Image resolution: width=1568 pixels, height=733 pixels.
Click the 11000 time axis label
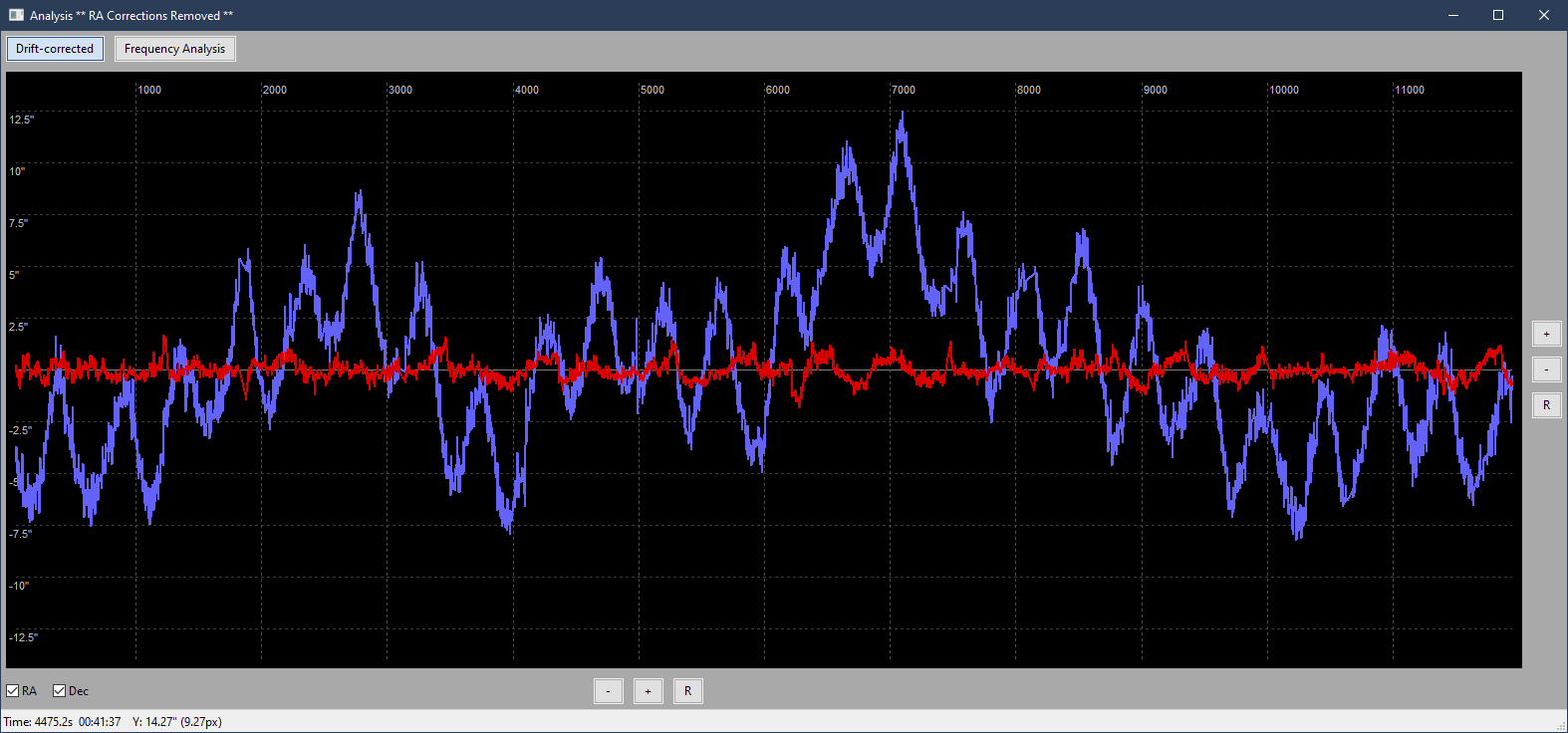[x=1410, y=90]
